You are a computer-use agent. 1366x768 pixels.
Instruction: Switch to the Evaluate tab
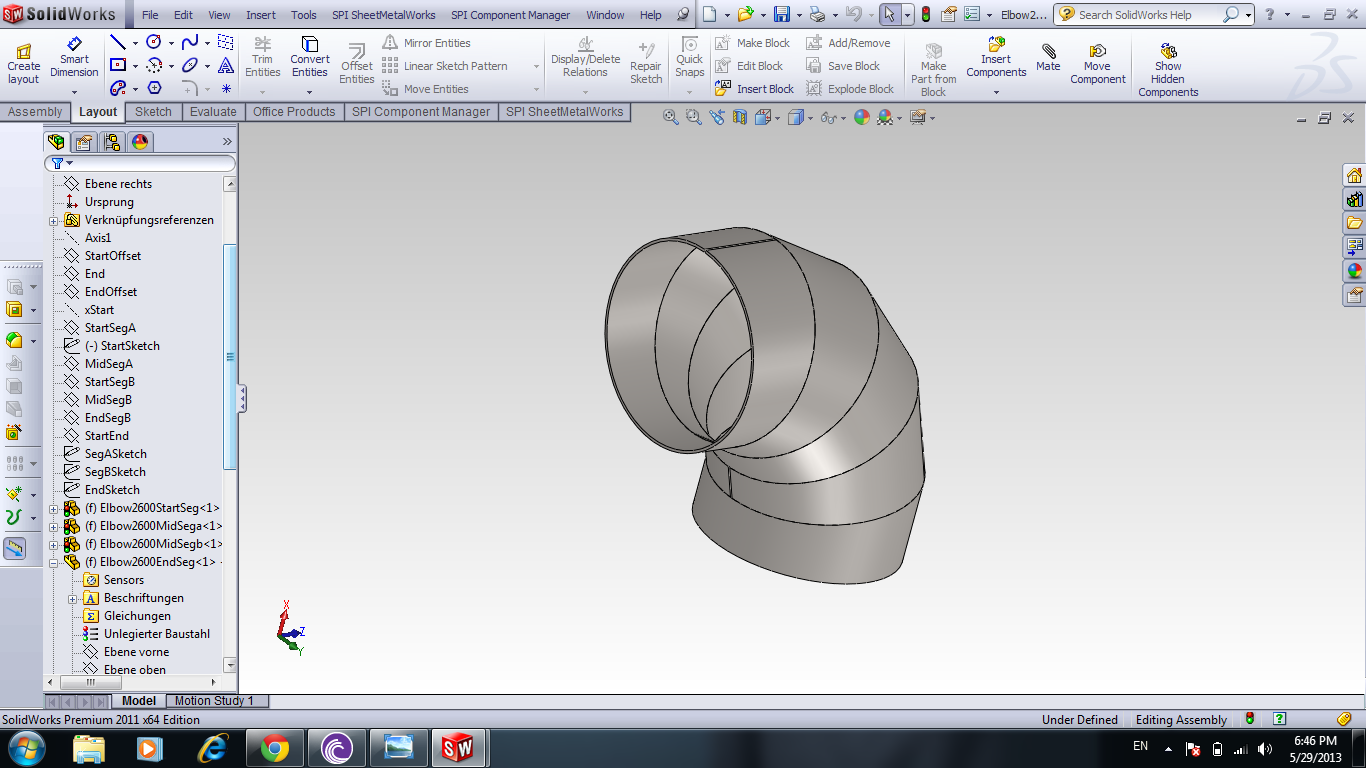(213, 112)
